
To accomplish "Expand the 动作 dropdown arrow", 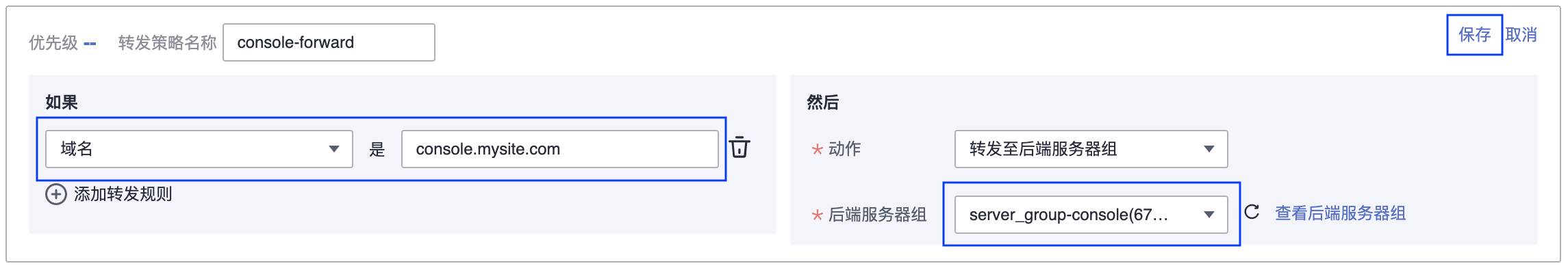I will pos(1209,149).
